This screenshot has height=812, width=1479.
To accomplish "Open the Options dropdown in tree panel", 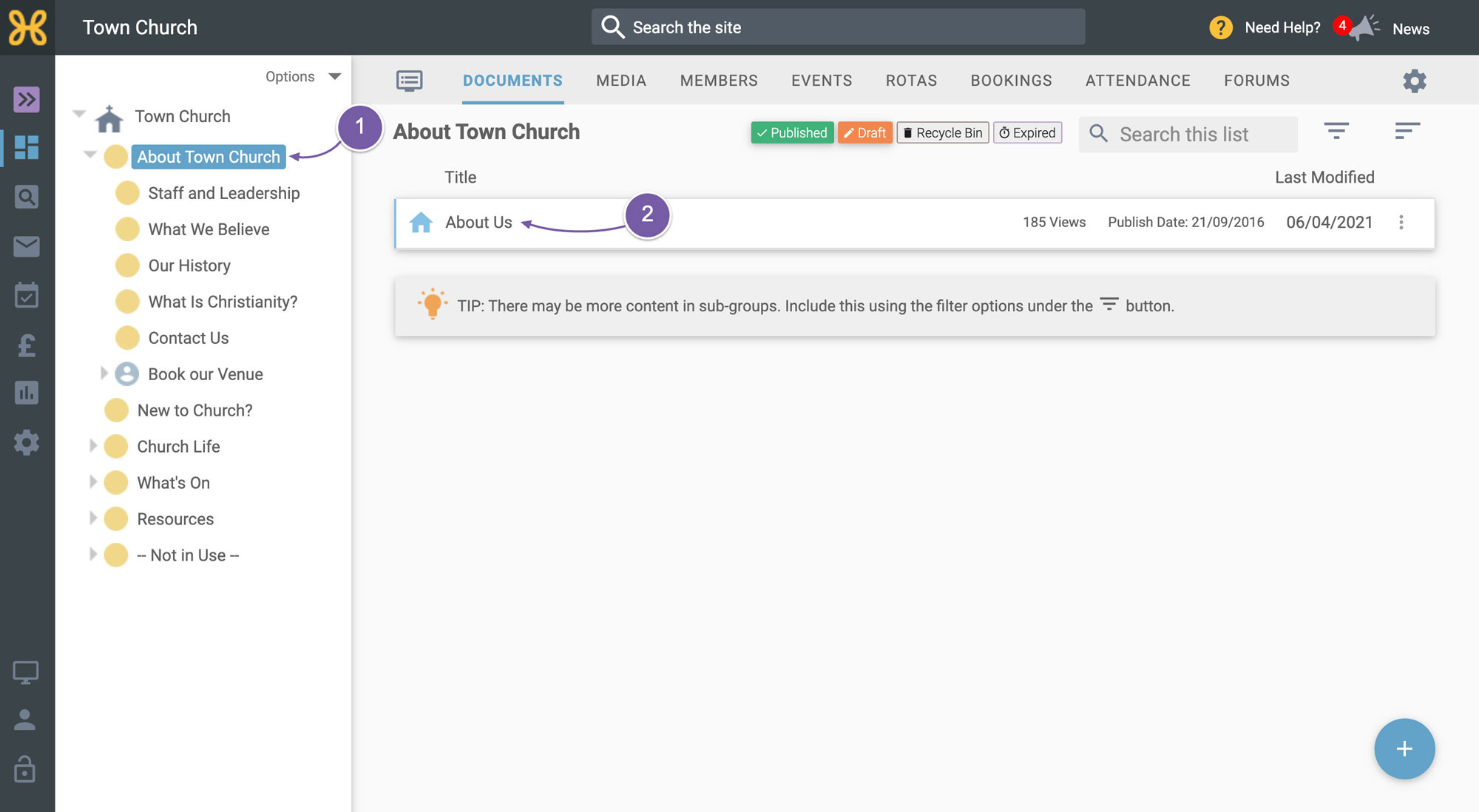I will click(x=302, y=77).
